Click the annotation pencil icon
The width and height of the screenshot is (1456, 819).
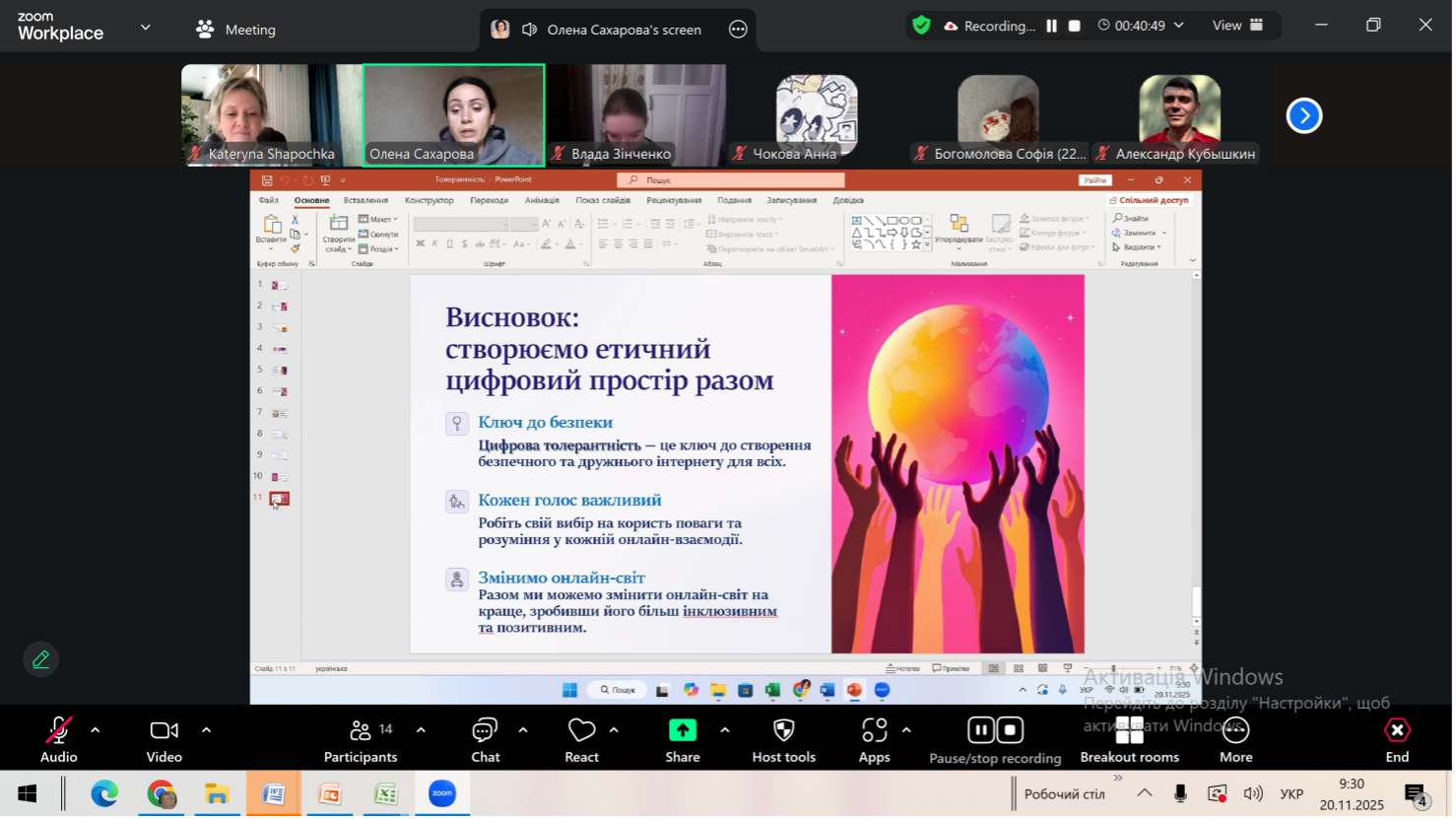click(40, 659)
